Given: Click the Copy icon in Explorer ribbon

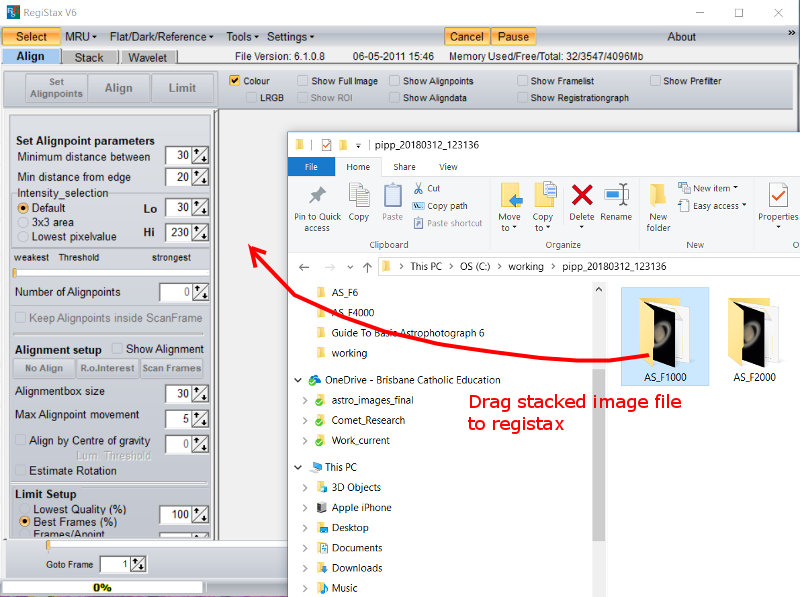Looking at the screenshot, I should [359, 195].
